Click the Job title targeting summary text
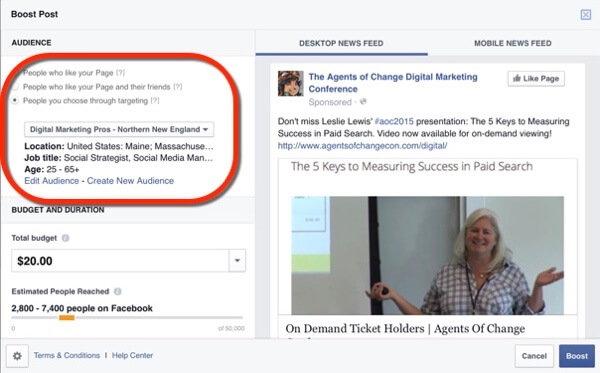This screenshot has height=373, width=600. pyautogui.click(x=119, y=158)
